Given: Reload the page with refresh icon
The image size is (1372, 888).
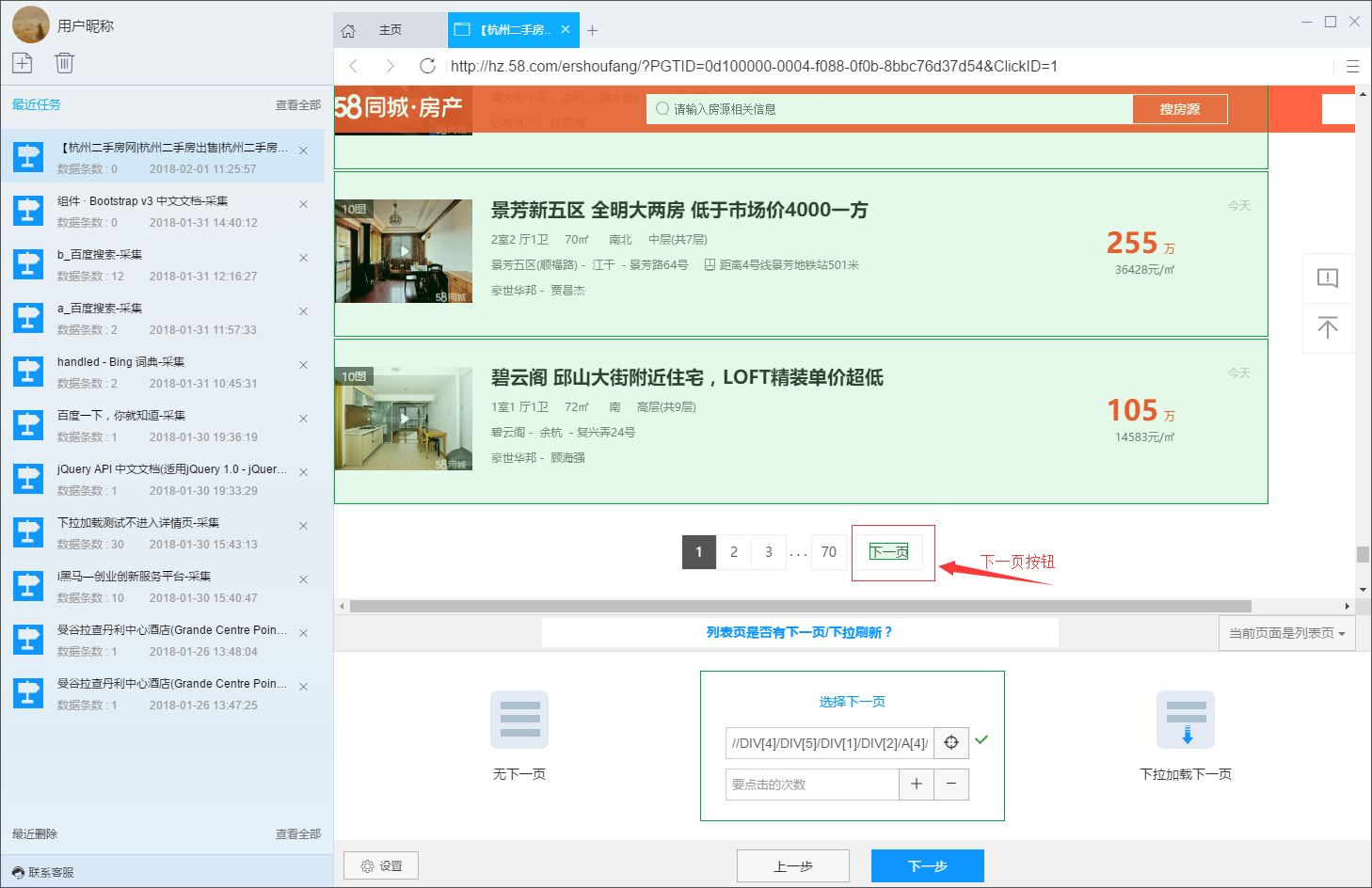Looking at the screenshot, I should point(427,66).
